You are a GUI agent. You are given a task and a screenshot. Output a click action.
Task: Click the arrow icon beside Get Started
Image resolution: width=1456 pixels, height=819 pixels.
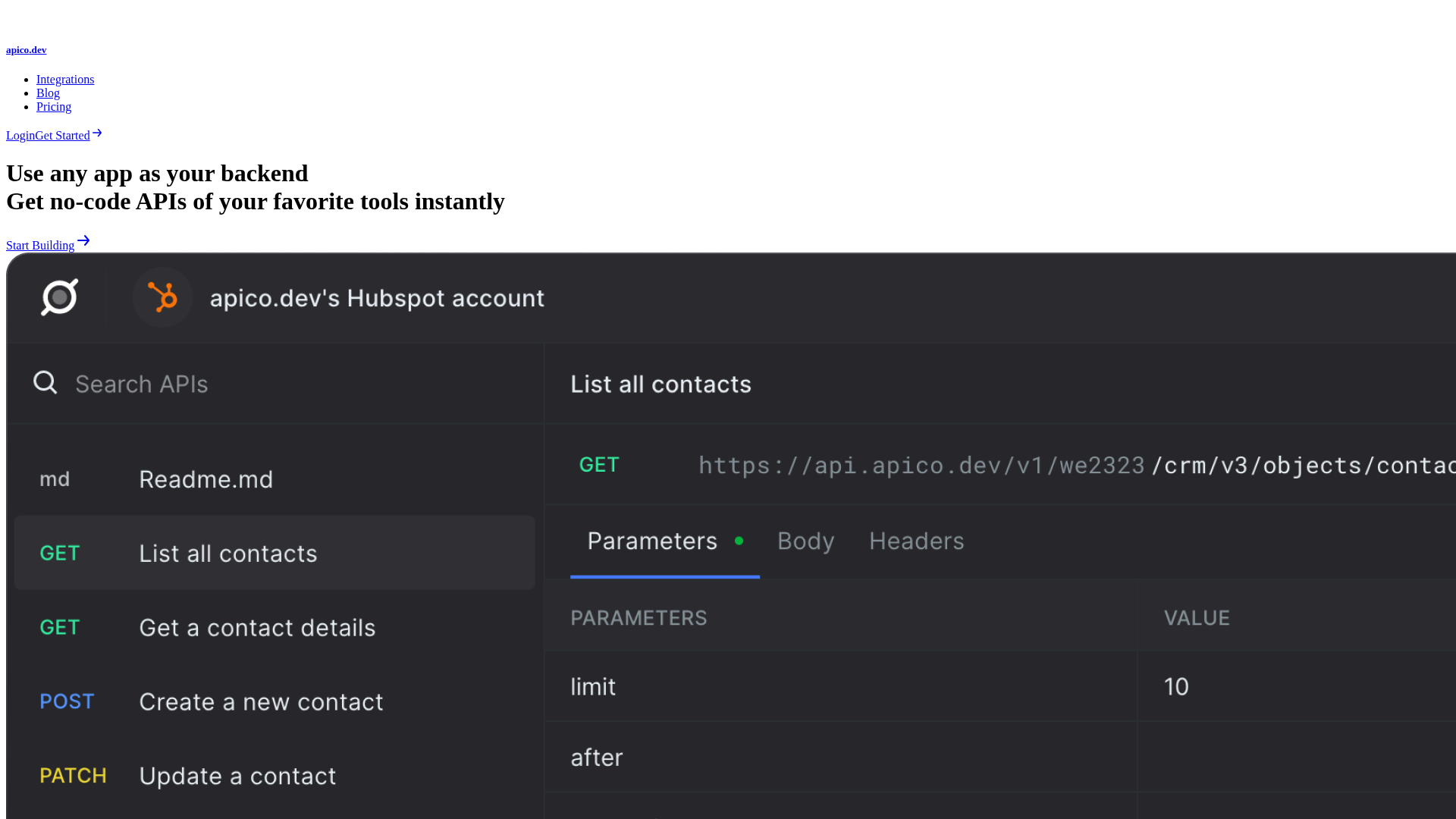point(97,133)
